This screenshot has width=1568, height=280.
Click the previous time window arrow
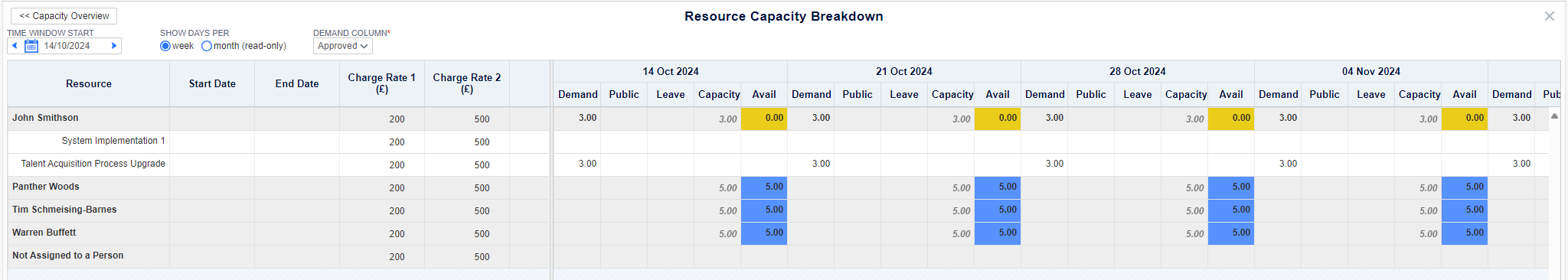tap(15, 46)
